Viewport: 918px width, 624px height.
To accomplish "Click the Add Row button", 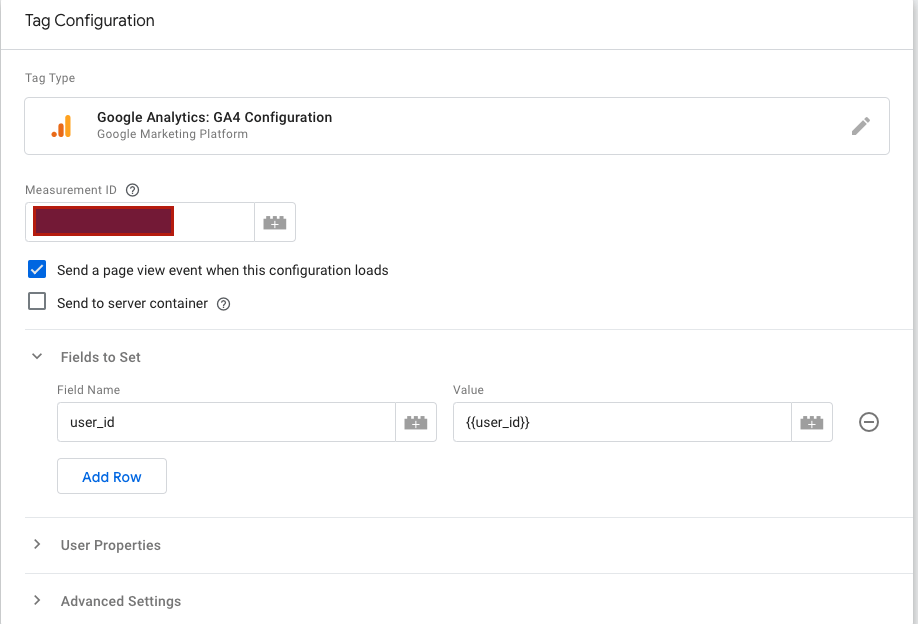I will click(112, 476).
